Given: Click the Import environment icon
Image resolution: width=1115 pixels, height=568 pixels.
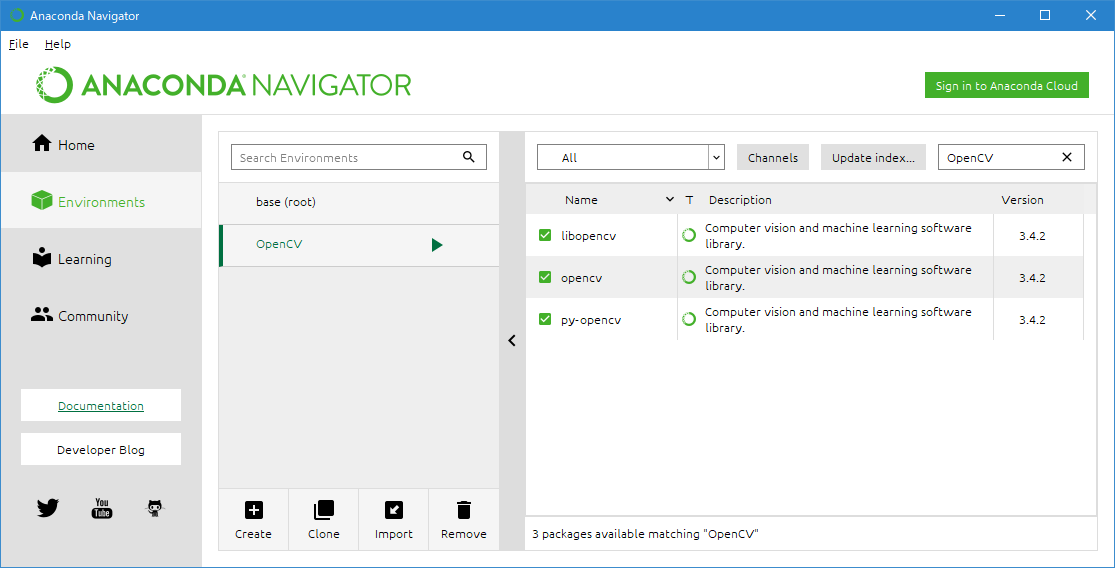Looking at the screenshot, I should pos(393,510).
